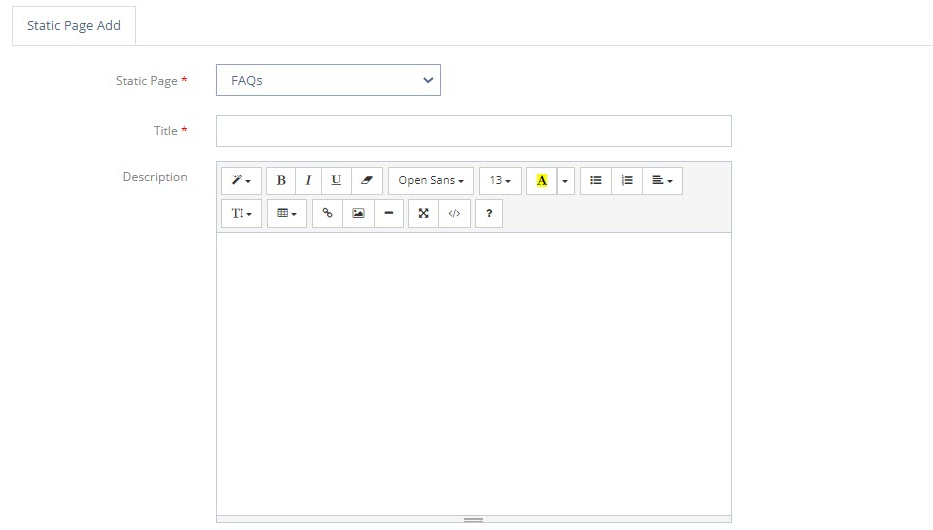Insert an ordered numbered list
This screenshot has width=933, height=530.
pos(627,180)
